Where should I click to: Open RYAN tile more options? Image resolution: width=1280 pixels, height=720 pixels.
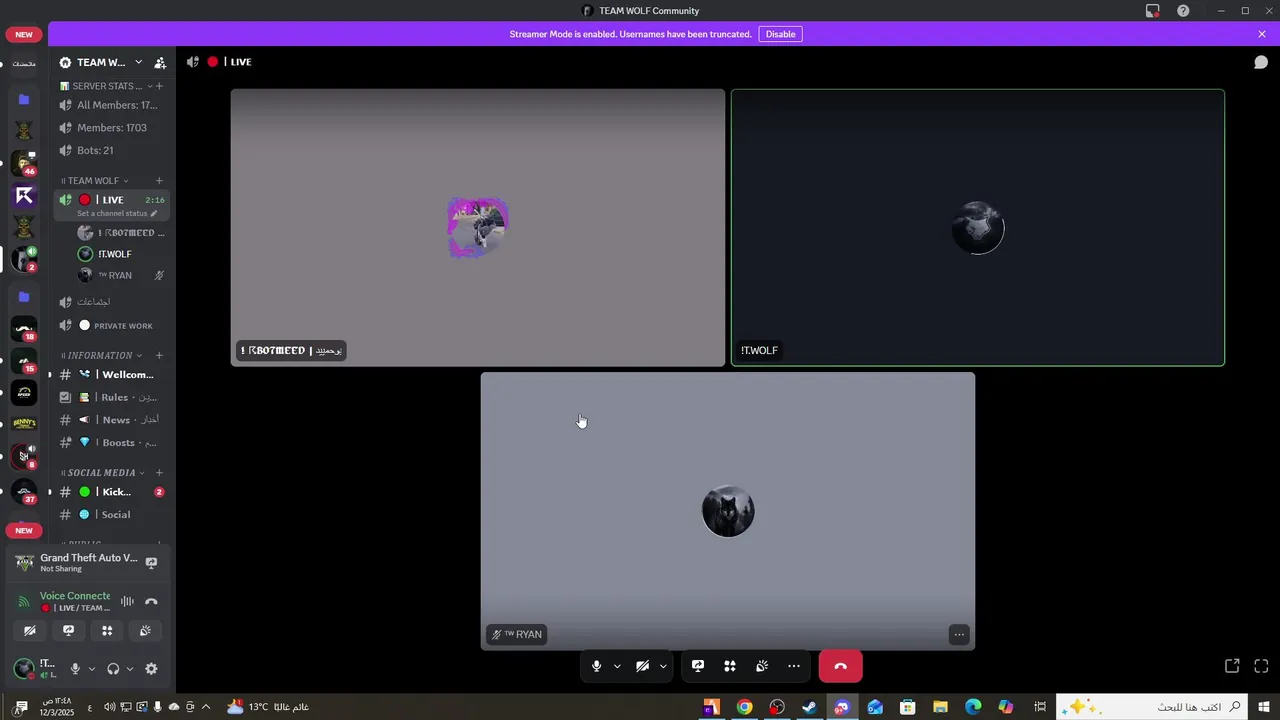tap(959, 634)
